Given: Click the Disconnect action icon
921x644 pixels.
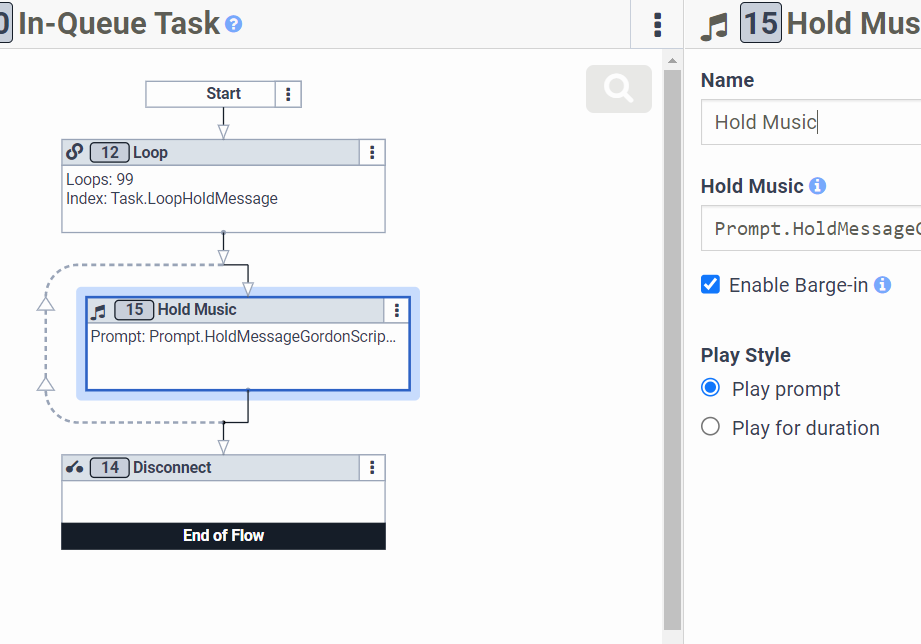Looking at the screenshot, I should click(74, 467).
